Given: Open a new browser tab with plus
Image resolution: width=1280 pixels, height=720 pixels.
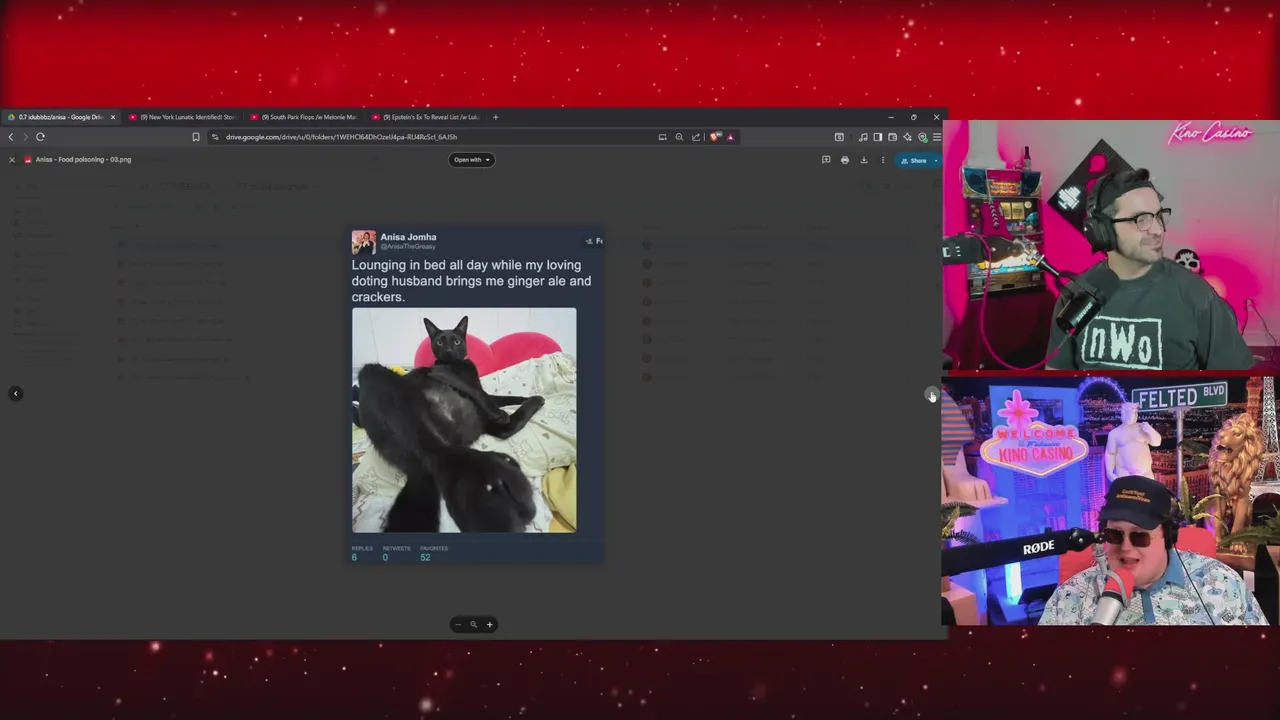Looking at the screenshot, I should (495, 117).
